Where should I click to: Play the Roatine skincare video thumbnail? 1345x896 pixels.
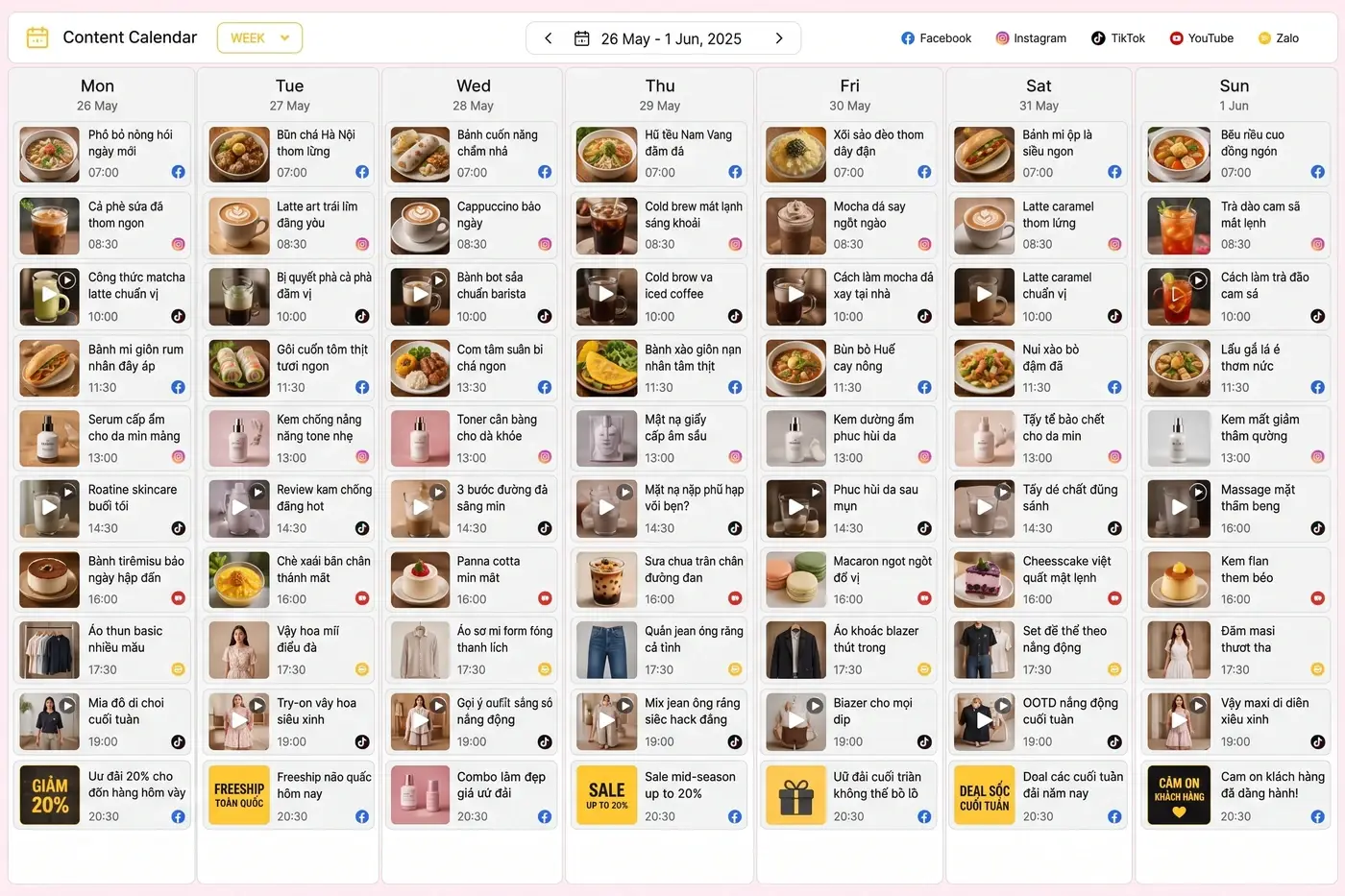click(x=50, y=507)
